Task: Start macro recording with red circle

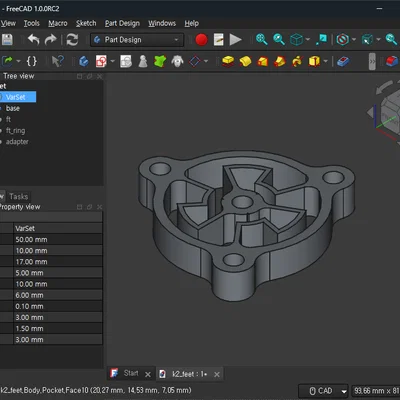Action: point(201,40)
